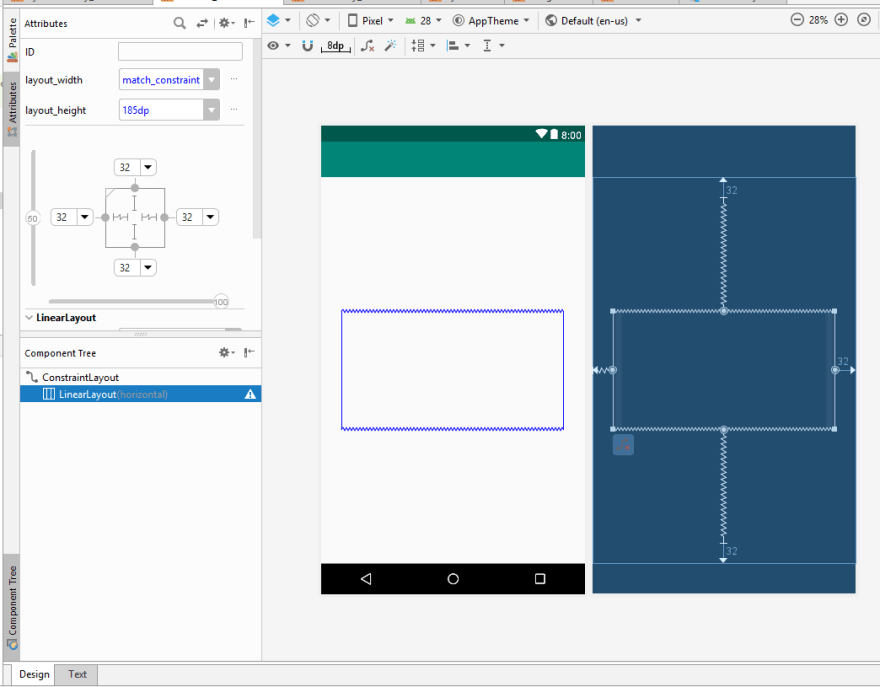Delete top constraint dot in inspector
Viewport: 880px width, 687px height.
[135, 188]
